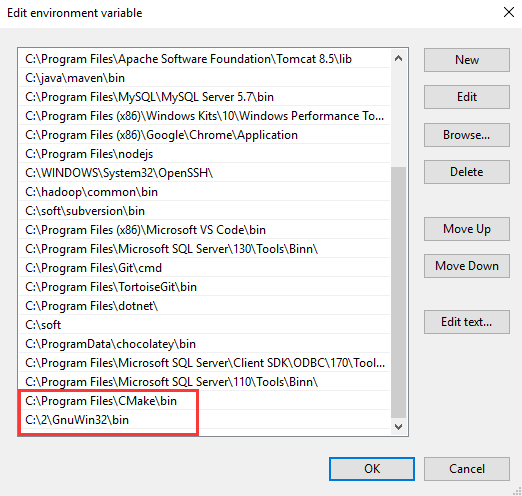Open the Browse... folder picker

pos(467,135)
